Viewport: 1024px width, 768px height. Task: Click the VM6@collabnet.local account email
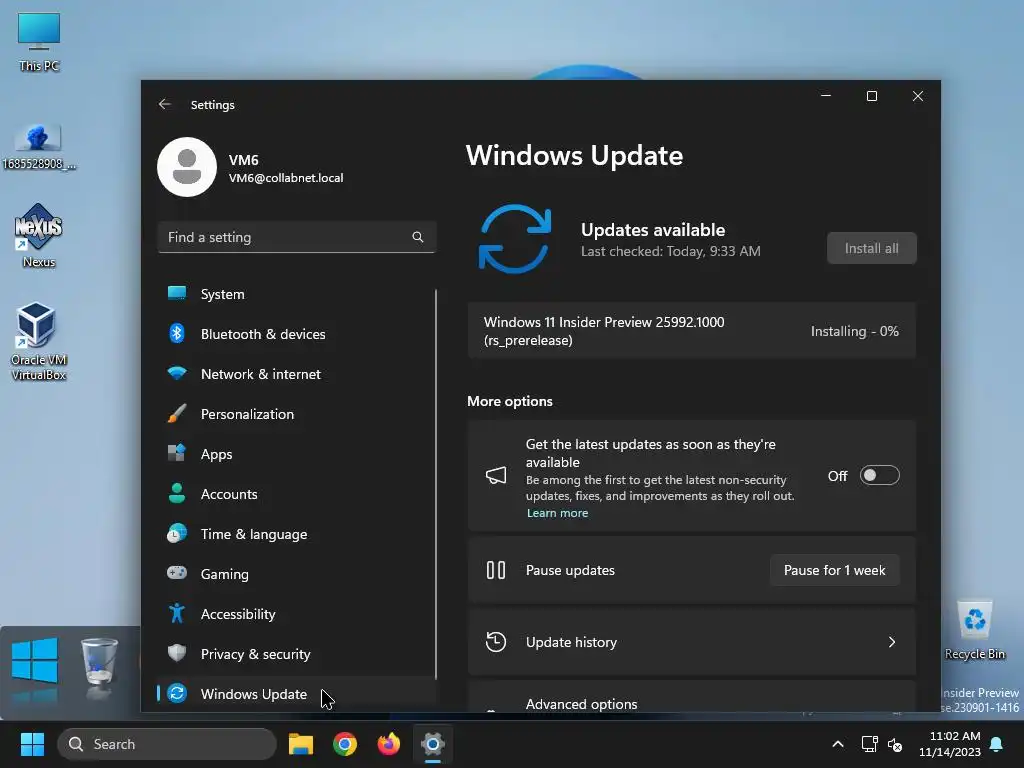click(285, 178)
